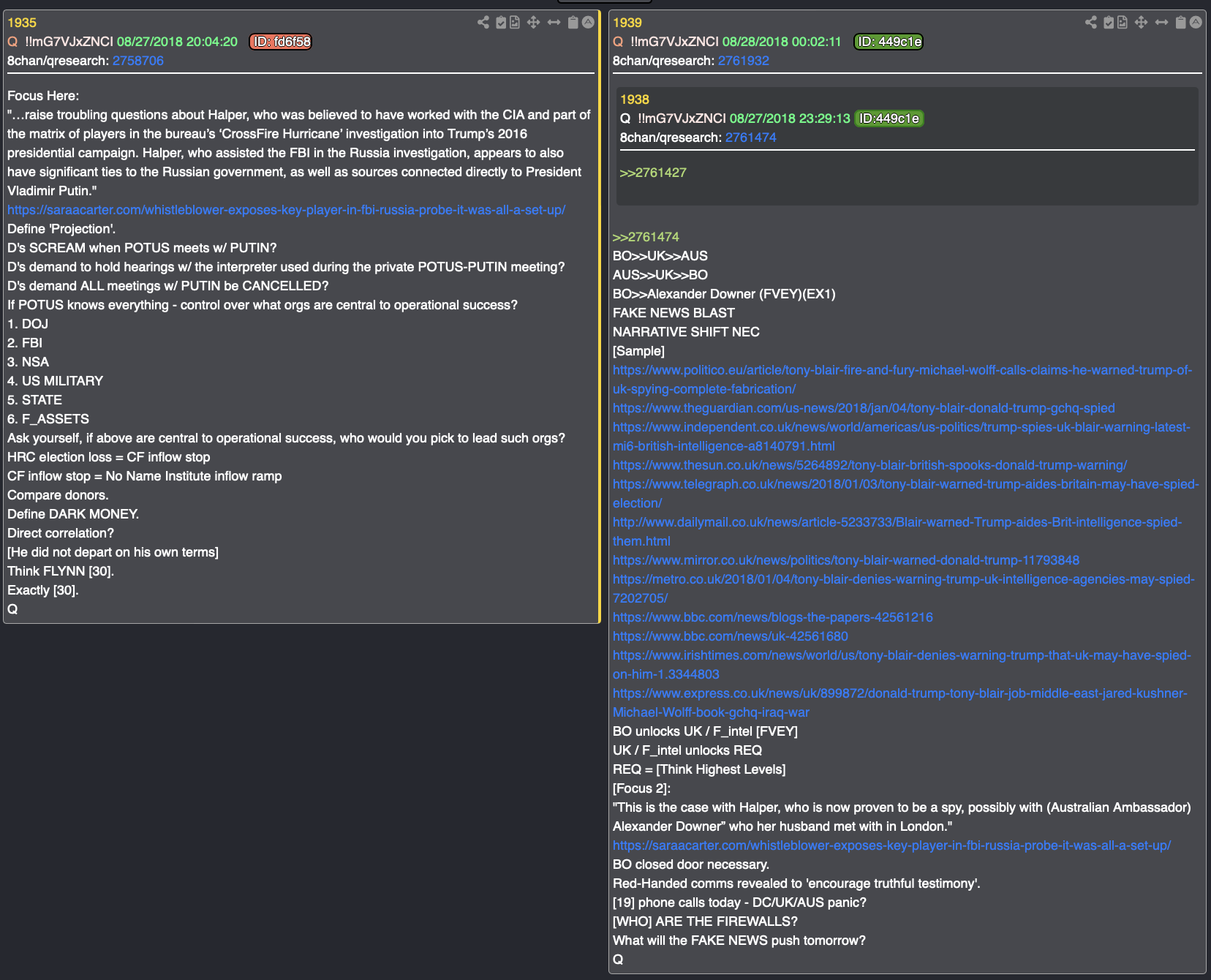This screenshot has width=1211, height=980.
Task: Open the quoted post's 2761474 link
Action: click(751, 137)
